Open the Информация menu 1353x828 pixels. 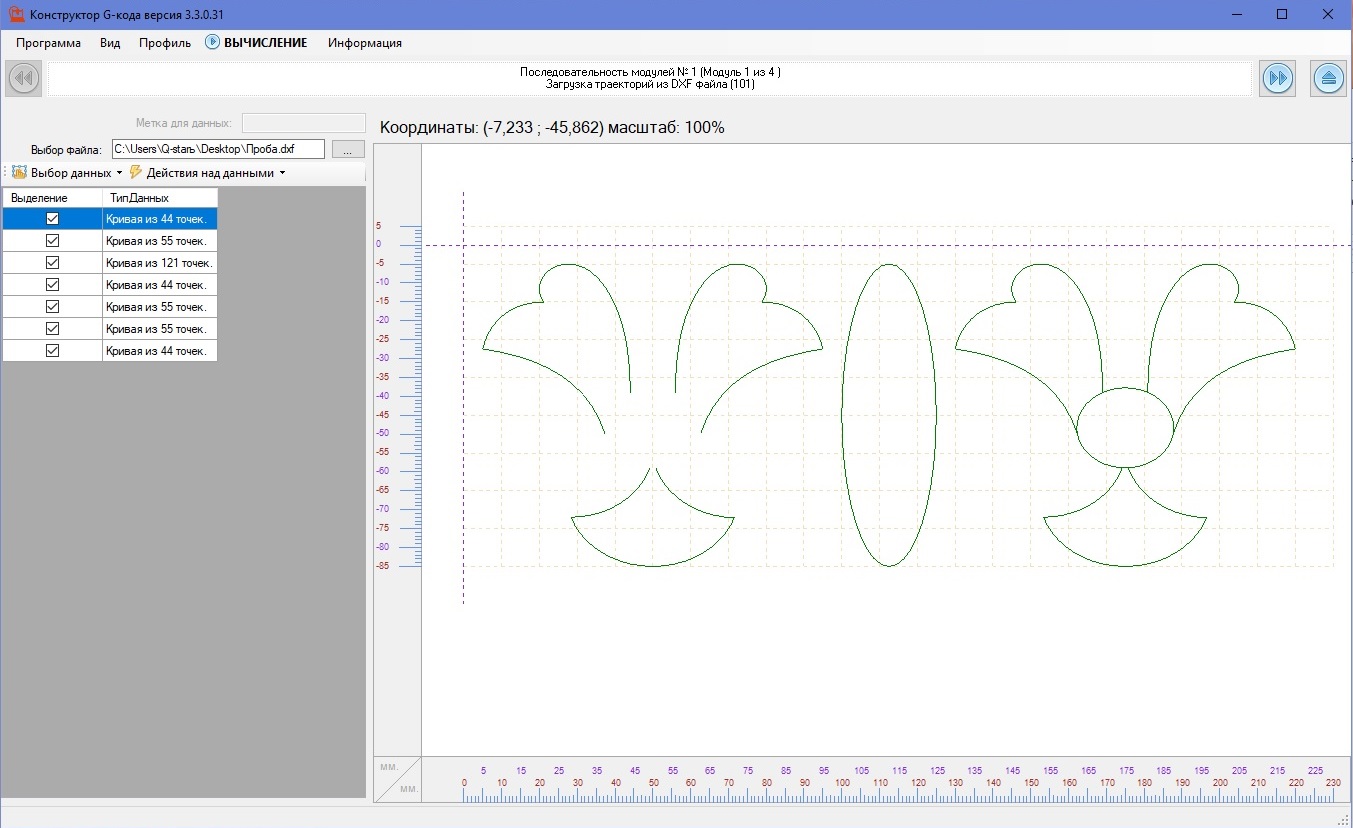365,43
